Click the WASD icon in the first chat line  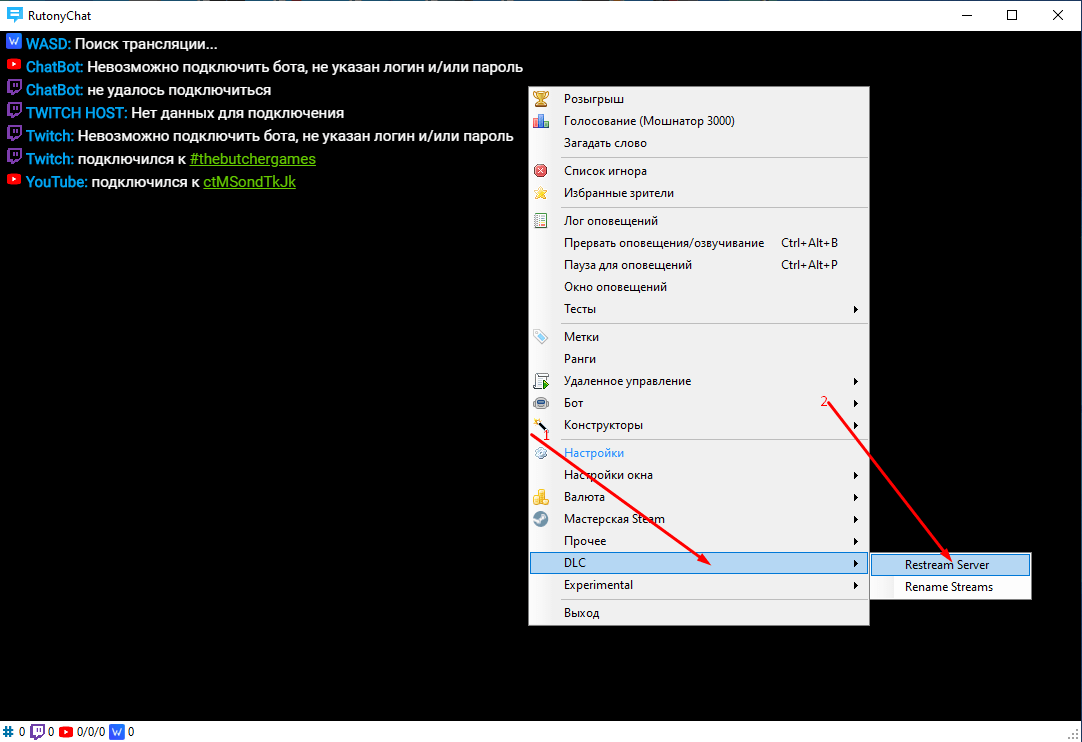point(14,41)
